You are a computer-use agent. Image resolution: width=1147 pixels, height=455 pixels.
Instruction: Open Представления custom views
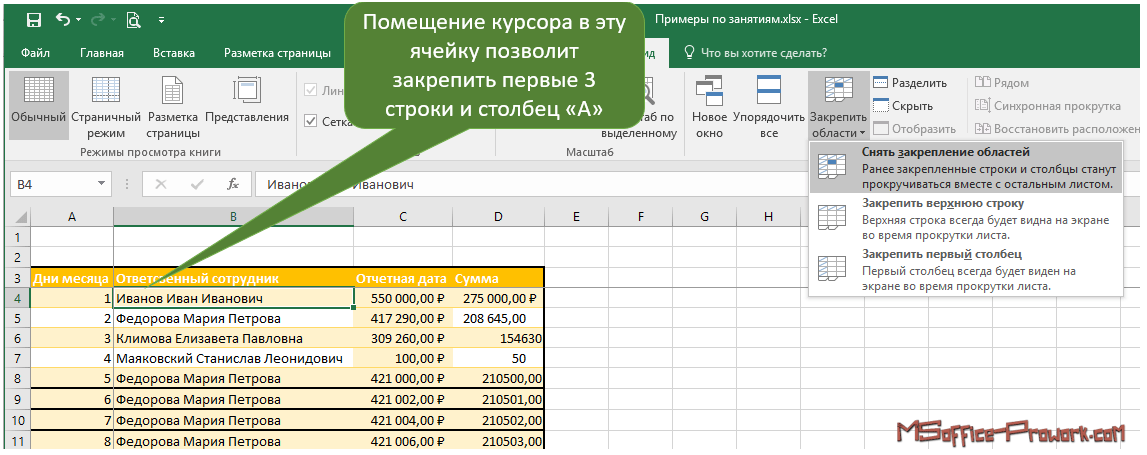[x=247, y=98]
